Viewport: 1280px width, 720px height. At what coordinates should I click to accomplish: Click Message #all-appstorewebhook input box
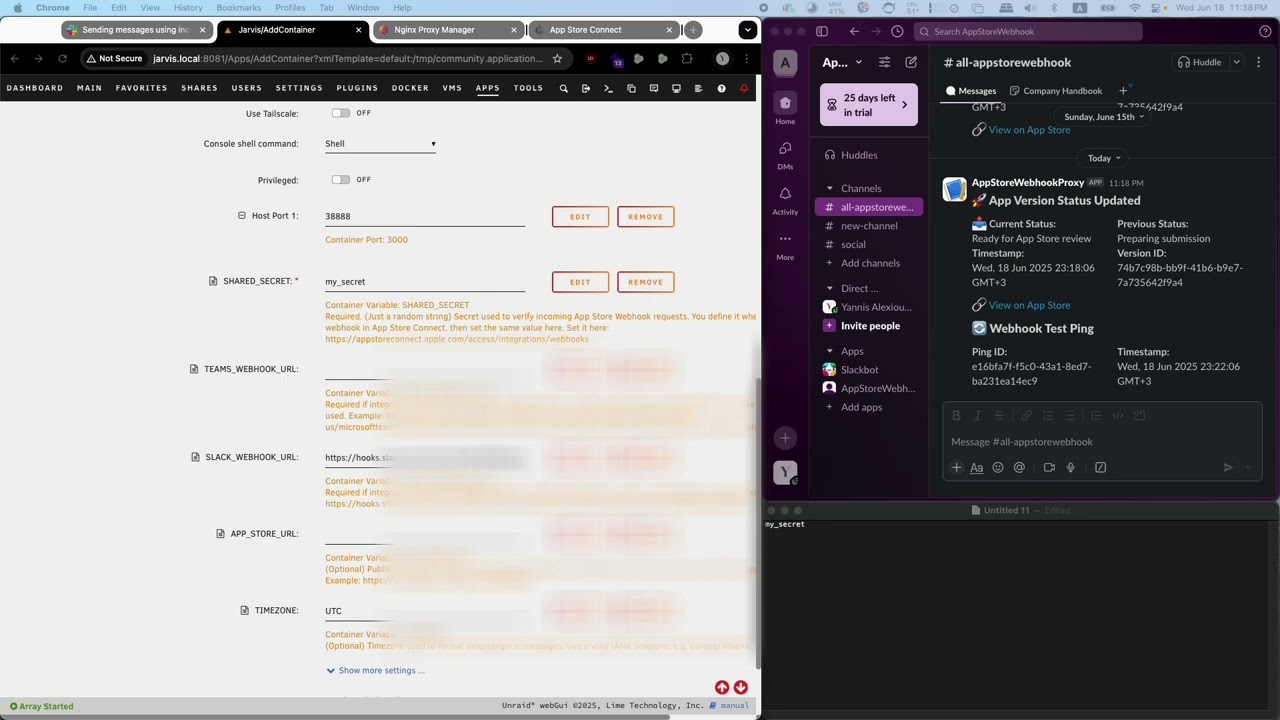(1102, 442)
